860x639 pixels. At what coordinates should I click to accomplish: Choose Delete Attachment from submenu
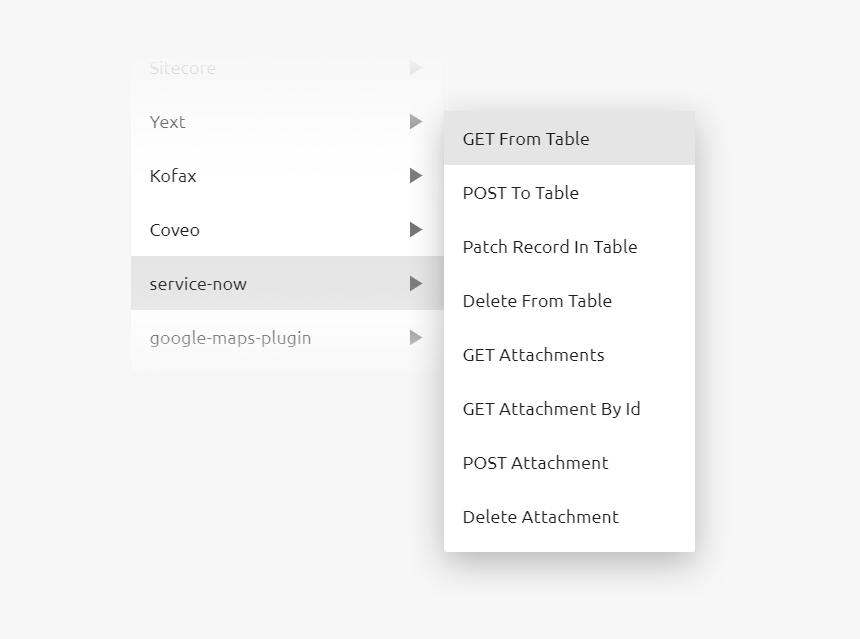pos(541,517)
